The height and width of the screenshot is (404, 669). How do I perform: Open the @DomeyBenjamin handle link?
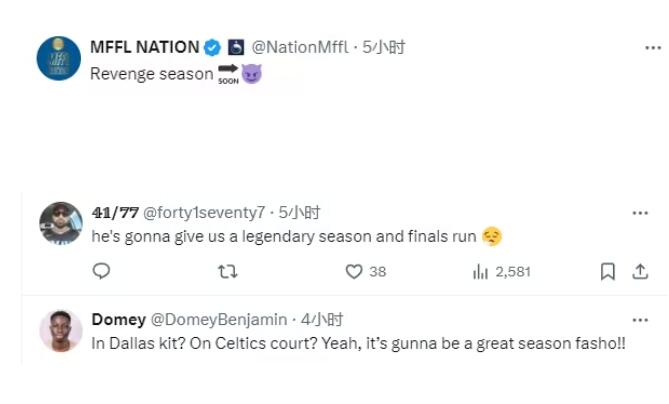tap(218, 320)
